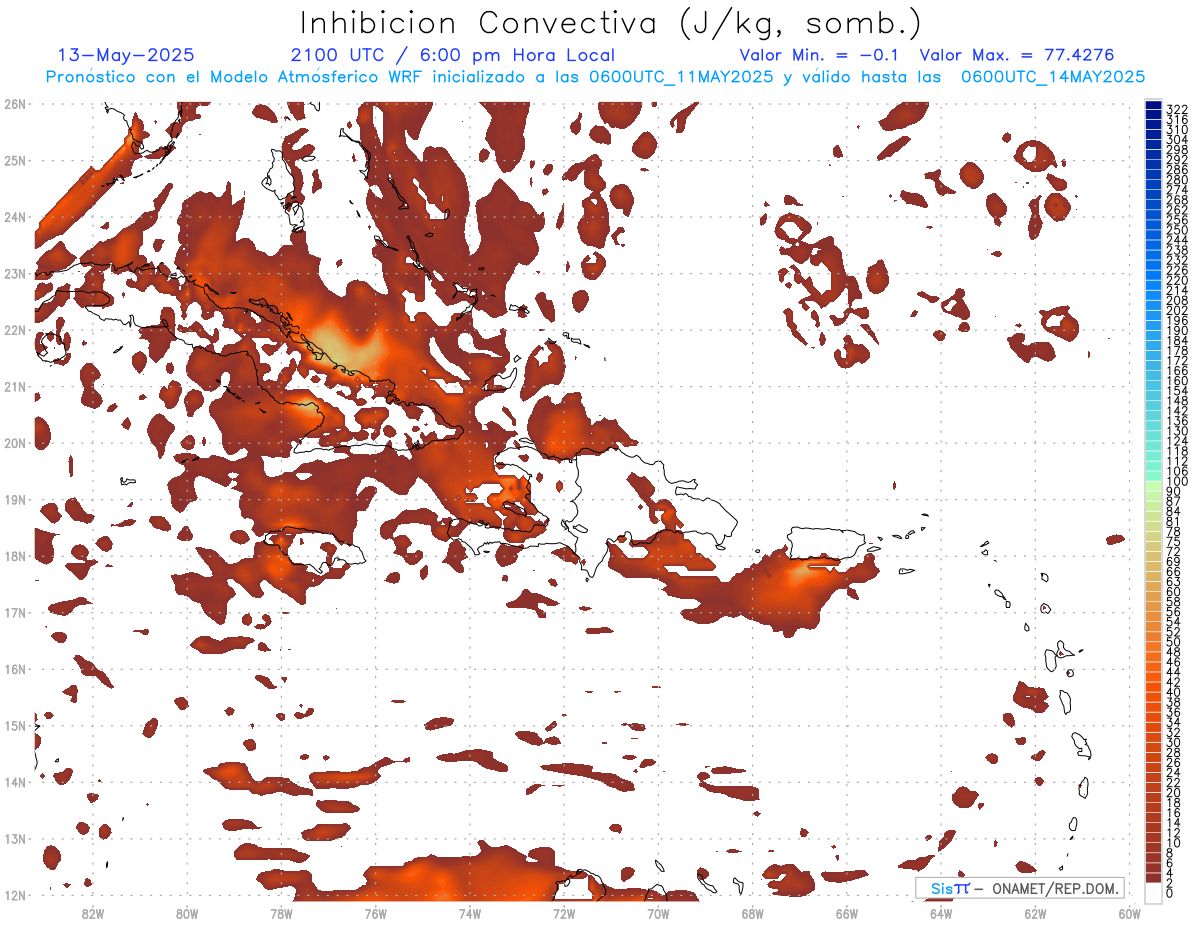Click the '19N' latitude label
1200x927 pixels.
pyautogui.click(x=14, y=499)
